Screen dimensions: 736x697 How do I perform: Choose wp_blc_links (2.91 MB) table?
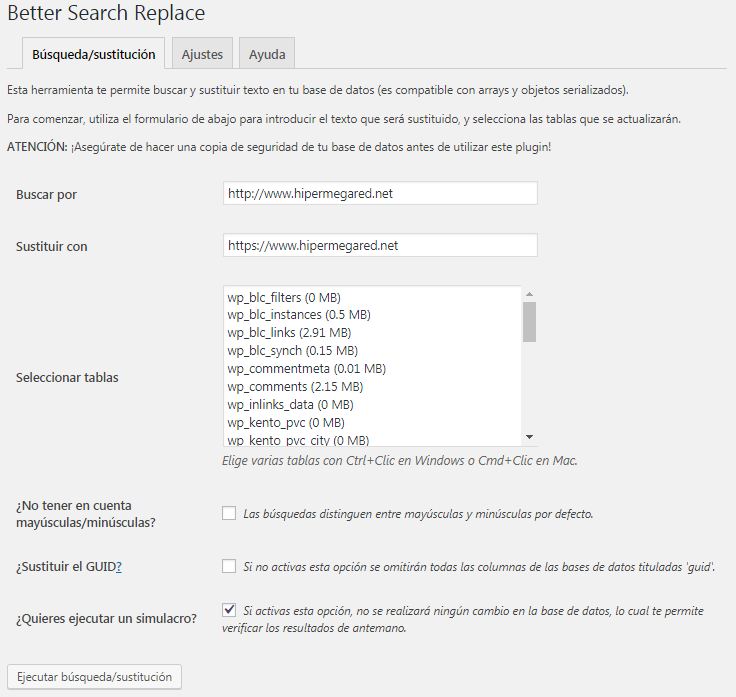289,333
